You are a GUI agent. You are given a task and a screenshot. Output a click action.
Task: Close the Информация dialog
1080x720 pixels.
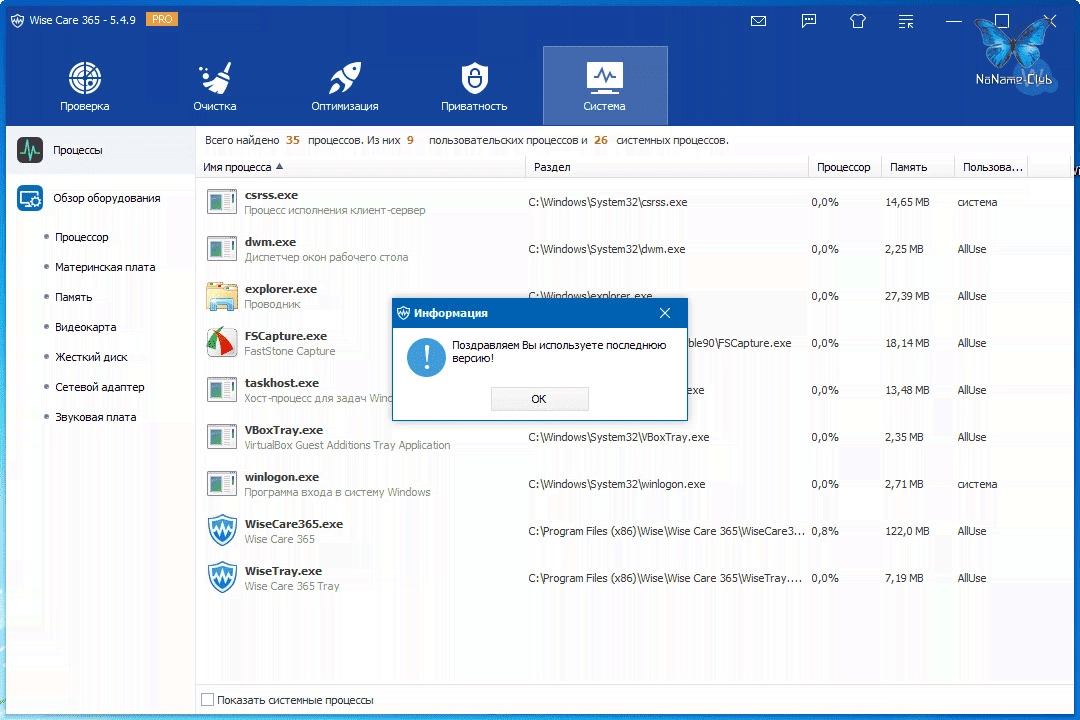click(x=665, y=313)
